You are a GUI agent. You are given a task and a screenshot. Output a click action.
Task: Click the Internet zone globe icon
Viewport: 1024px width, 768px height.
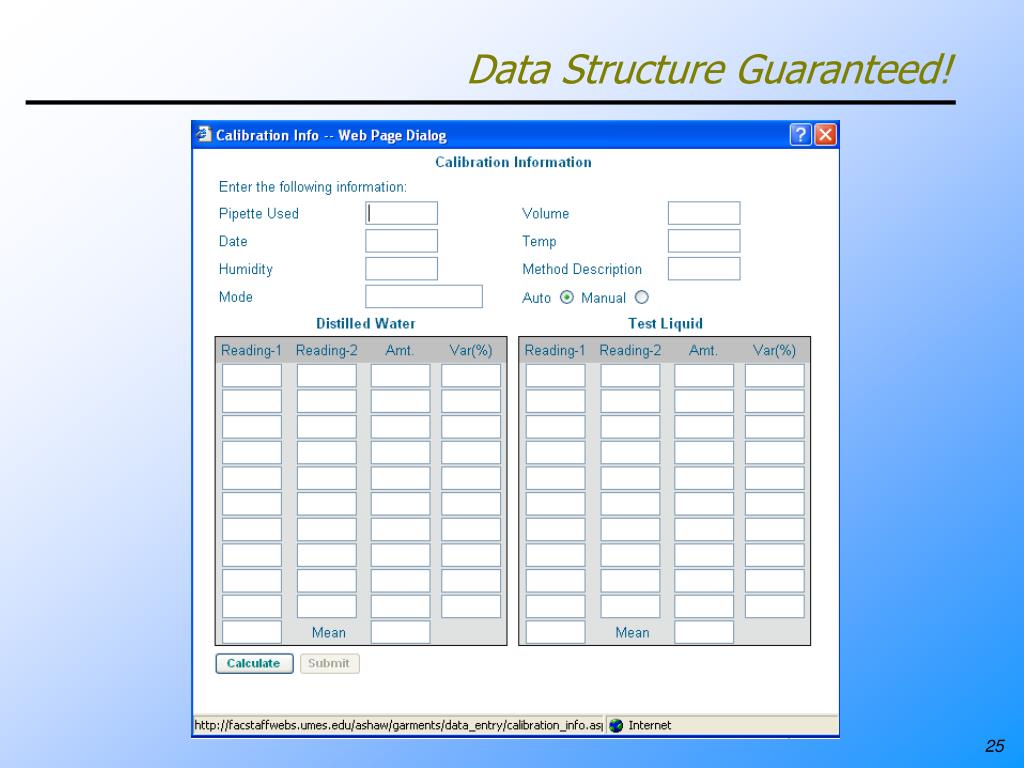pyautogui.click(x=616, y=725)
